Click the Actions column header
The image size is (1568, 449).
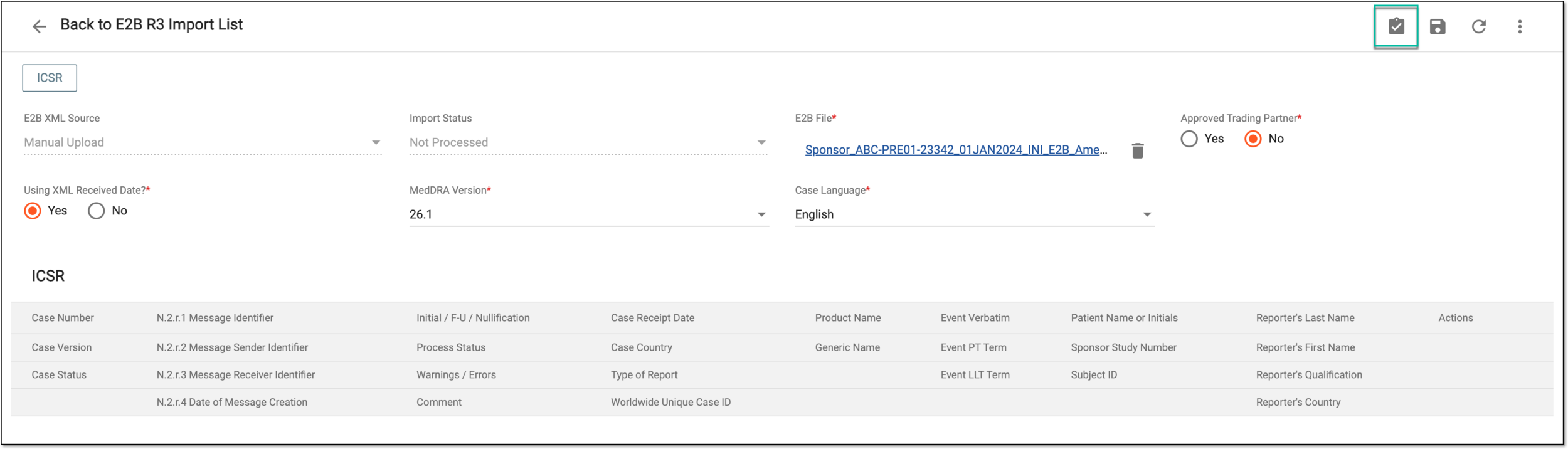click(x=1455, y=318)
